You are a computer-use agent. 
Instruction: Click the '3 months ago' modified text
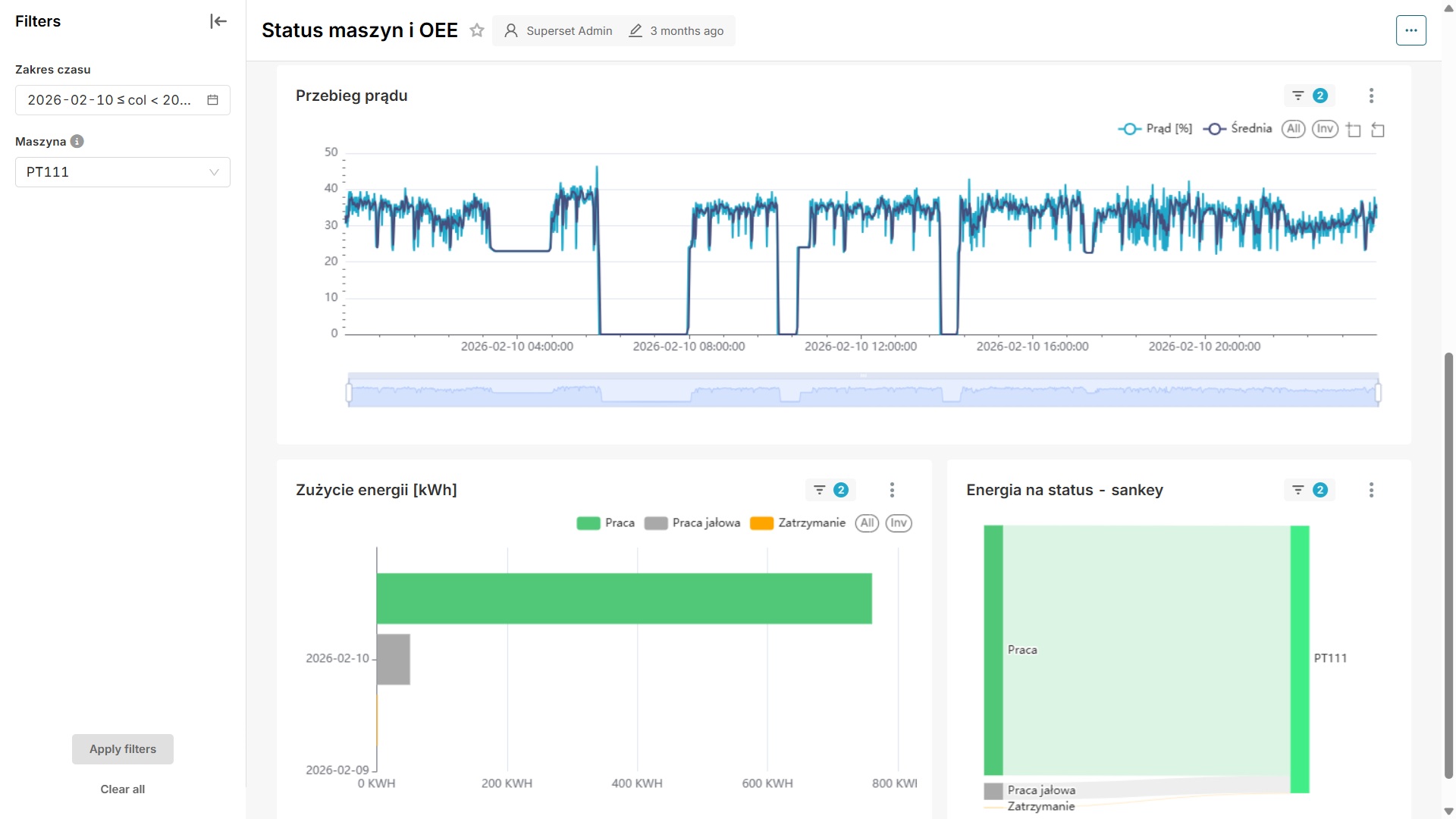tap(686, 31)
